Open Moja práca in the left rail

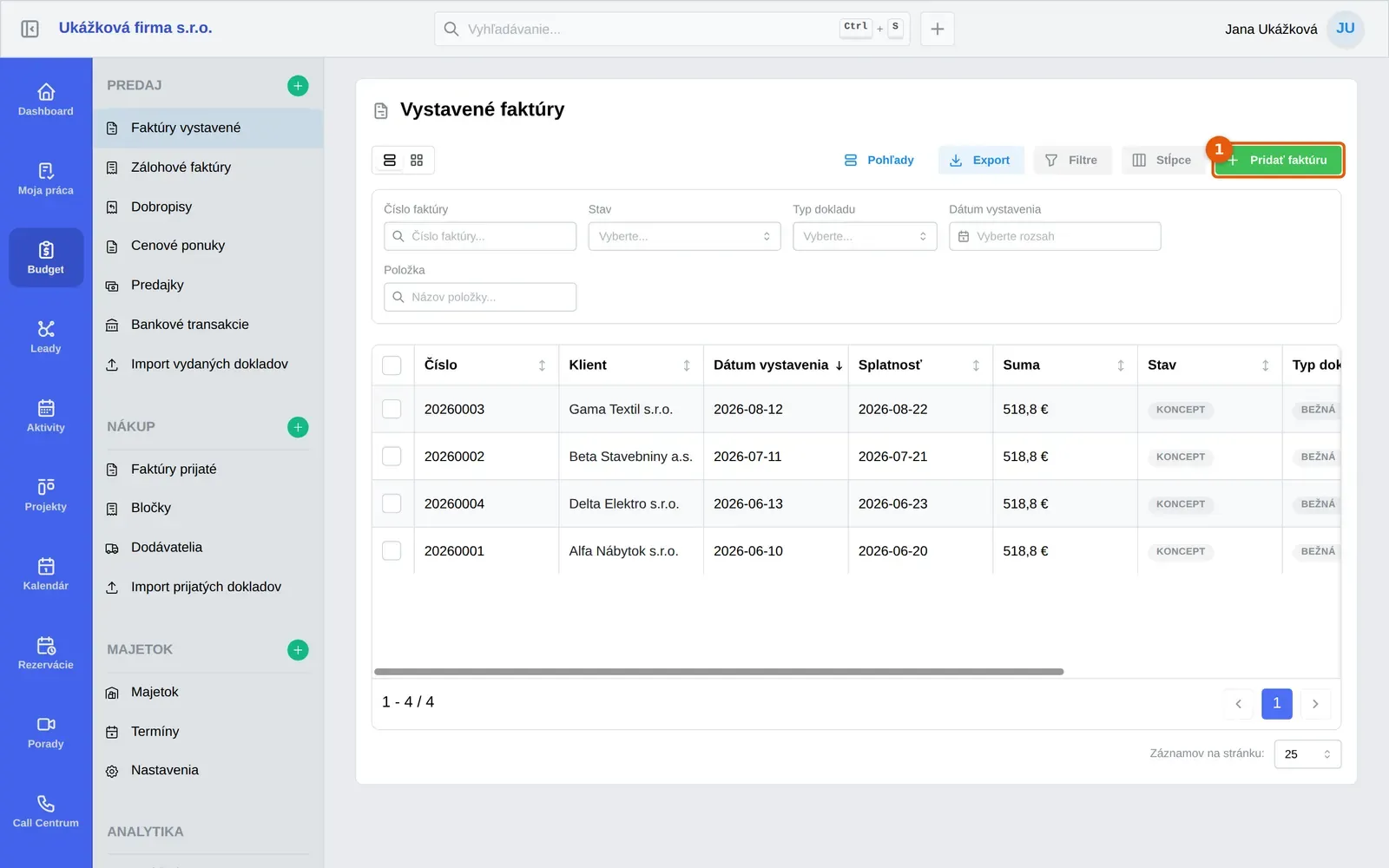pos(46,179)
